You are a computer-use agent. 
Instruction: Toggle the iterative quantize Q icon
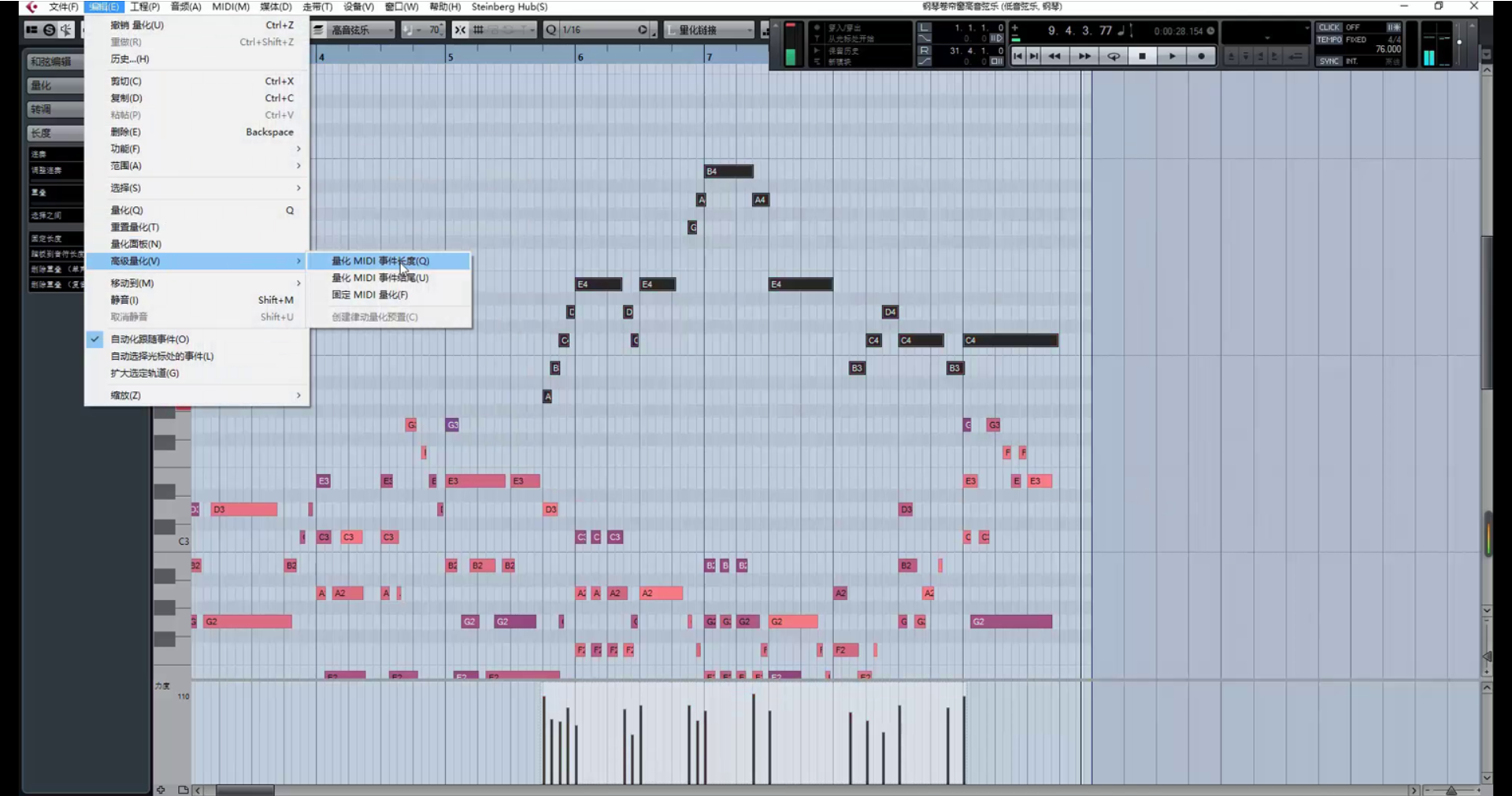point(551,30)
